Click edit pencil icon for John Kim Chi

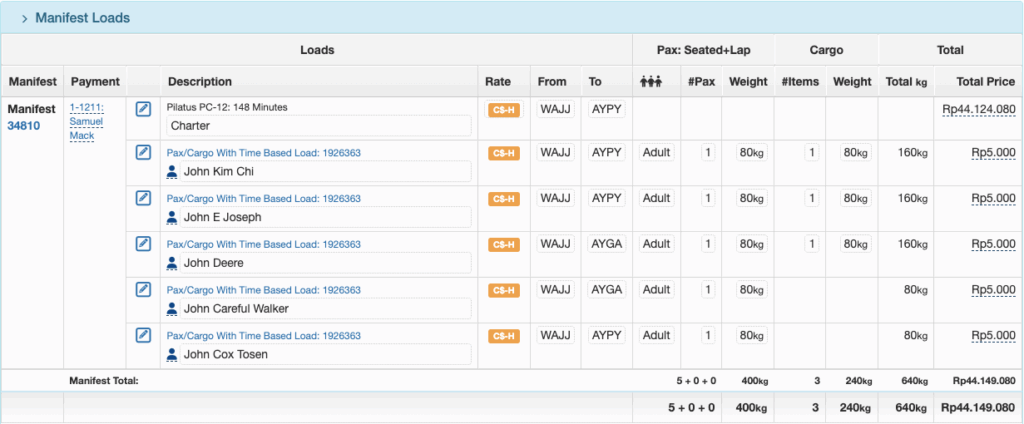pyautogui.click(x=143, y=152)
